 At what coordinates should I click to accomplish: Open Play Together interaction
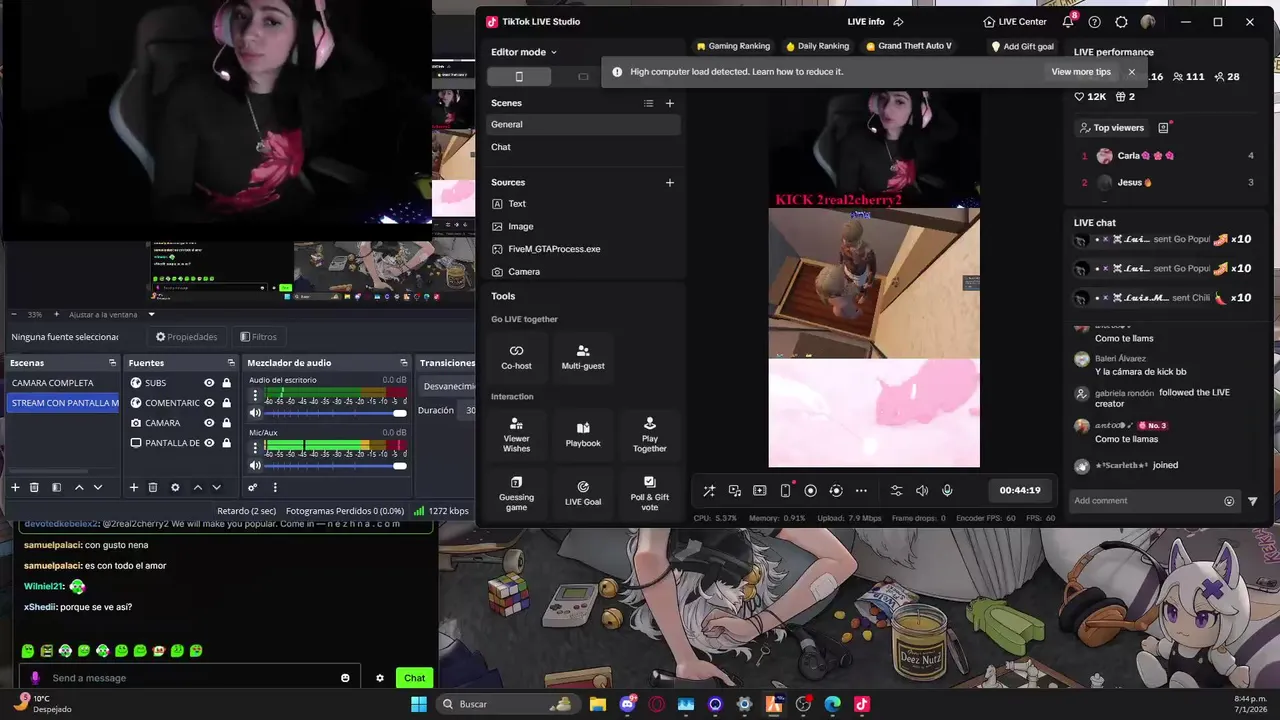[x=650, y=435]
